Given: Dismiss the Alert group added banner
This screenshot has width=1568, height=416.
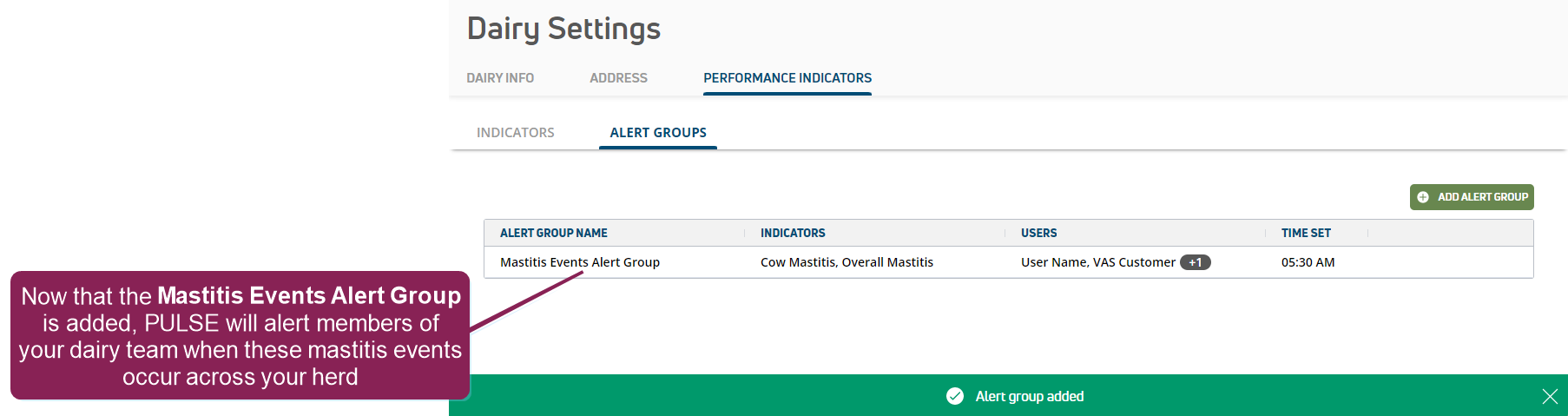Looking at the screenshot, I should [x=1549, y=397].
